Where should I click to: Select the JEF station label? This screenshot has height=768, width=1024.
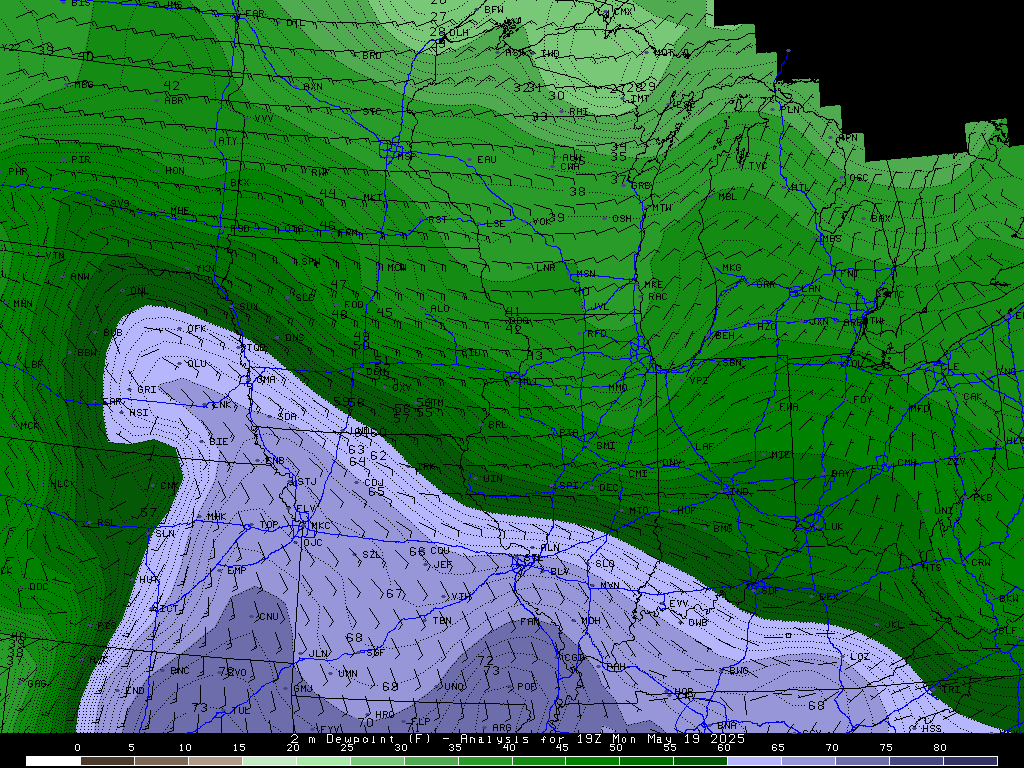[x=443, y=565]
